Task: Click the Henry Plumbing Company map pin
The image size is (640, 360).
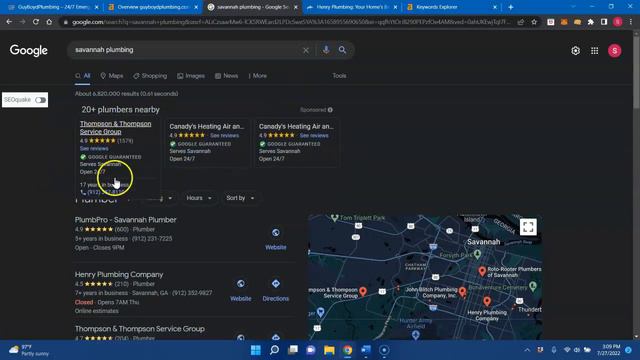Action: tap(487, 302)
